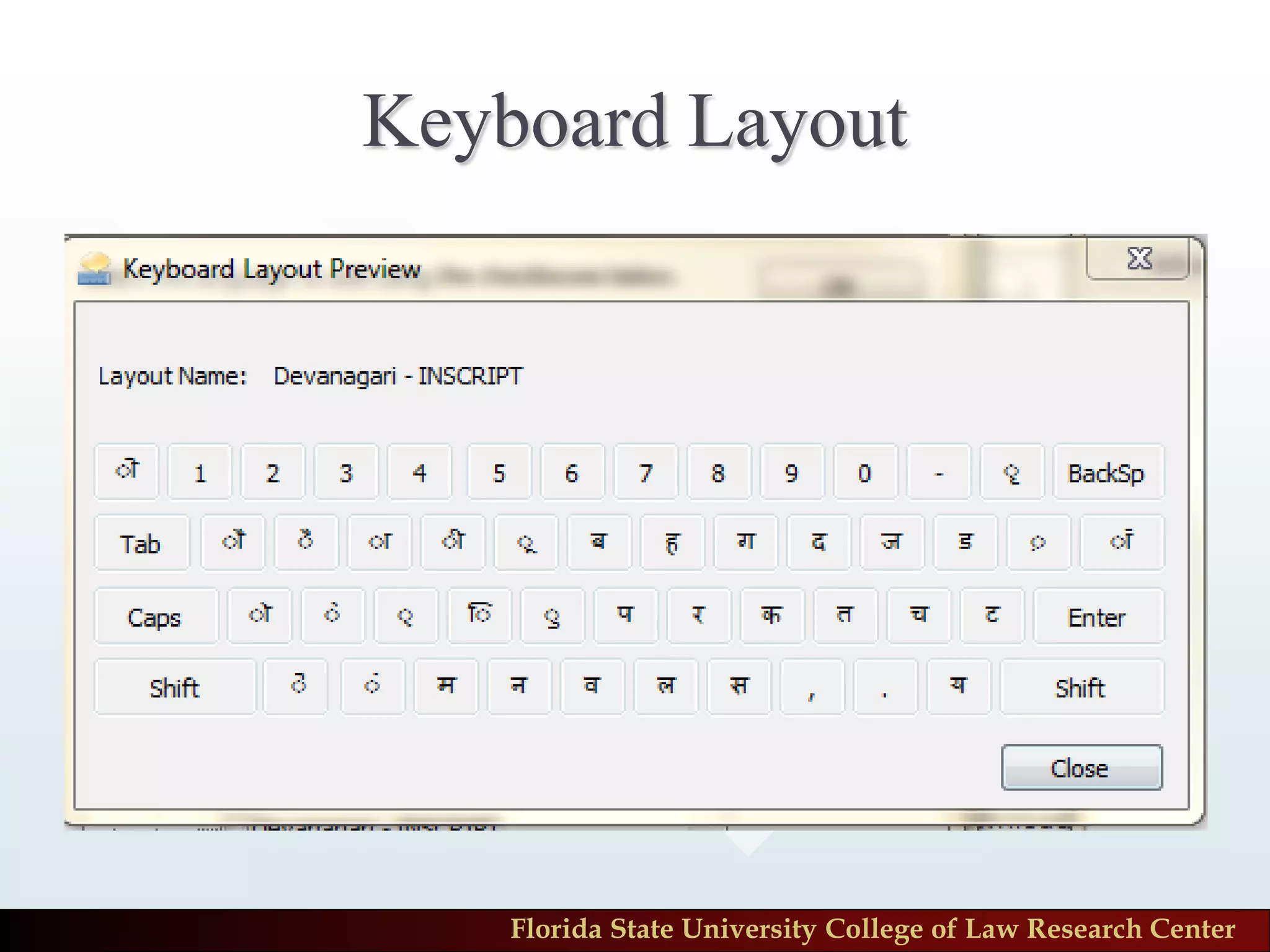Click the ु vowel sign key before प

click(553, 617)
